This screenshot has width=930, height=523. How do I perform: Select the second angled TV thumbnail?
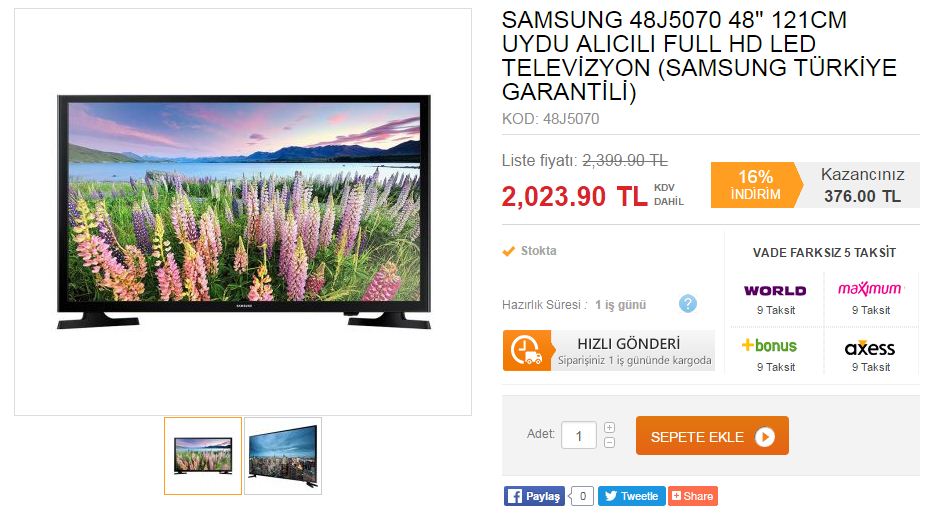[283, 456]
